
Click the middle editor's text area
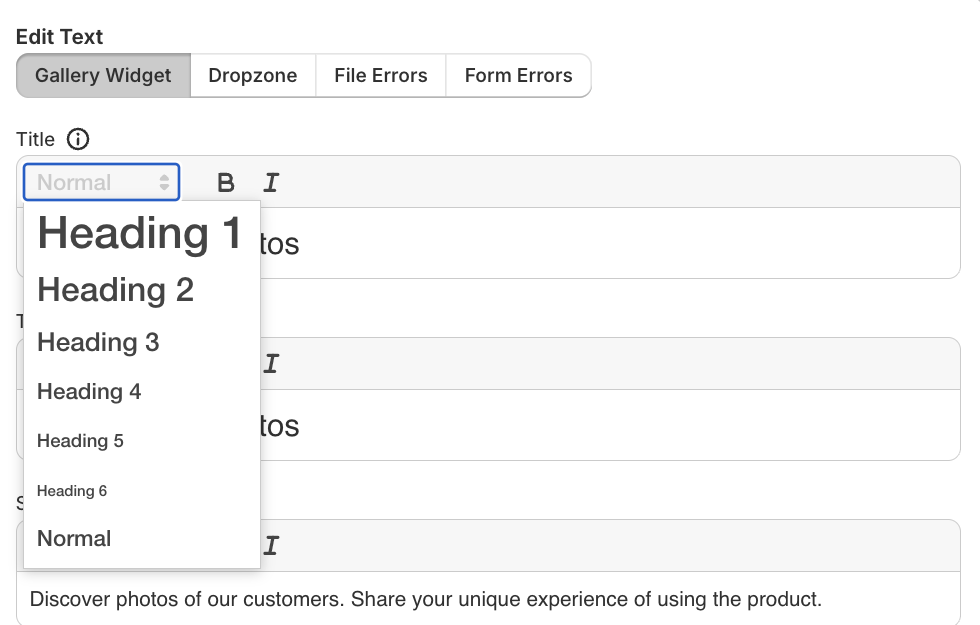600,425
